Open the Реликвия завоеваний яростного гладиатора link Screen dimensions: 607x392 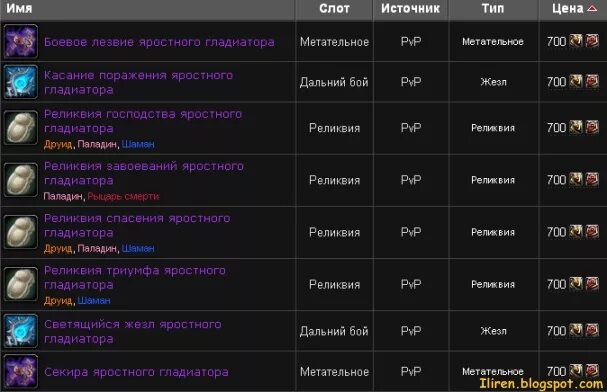144,173
